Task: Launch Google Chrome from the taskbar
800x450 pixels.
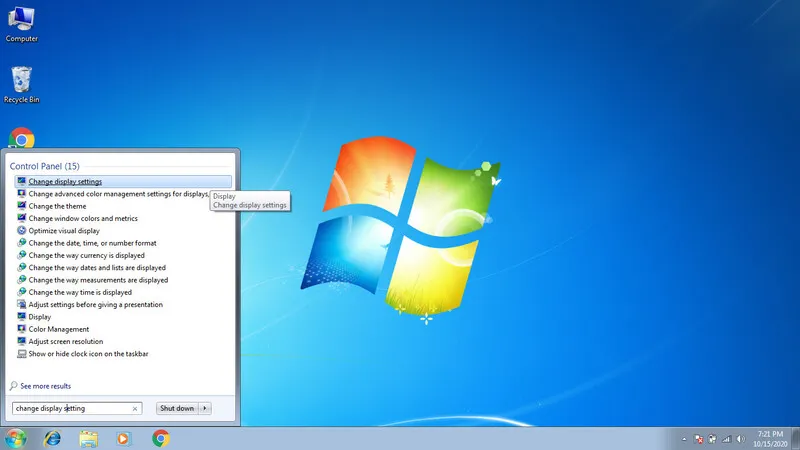Action: (161, 438)
